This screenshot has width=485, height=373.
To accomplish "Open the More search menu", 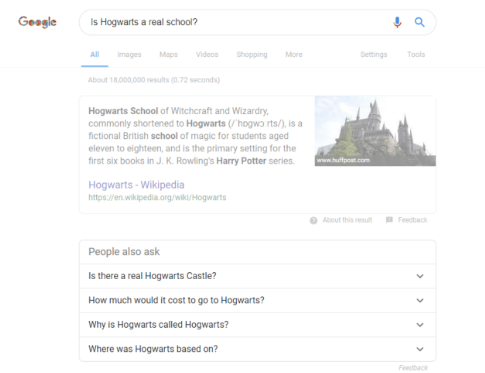I will pyautogui.click(x=294, y=54).
